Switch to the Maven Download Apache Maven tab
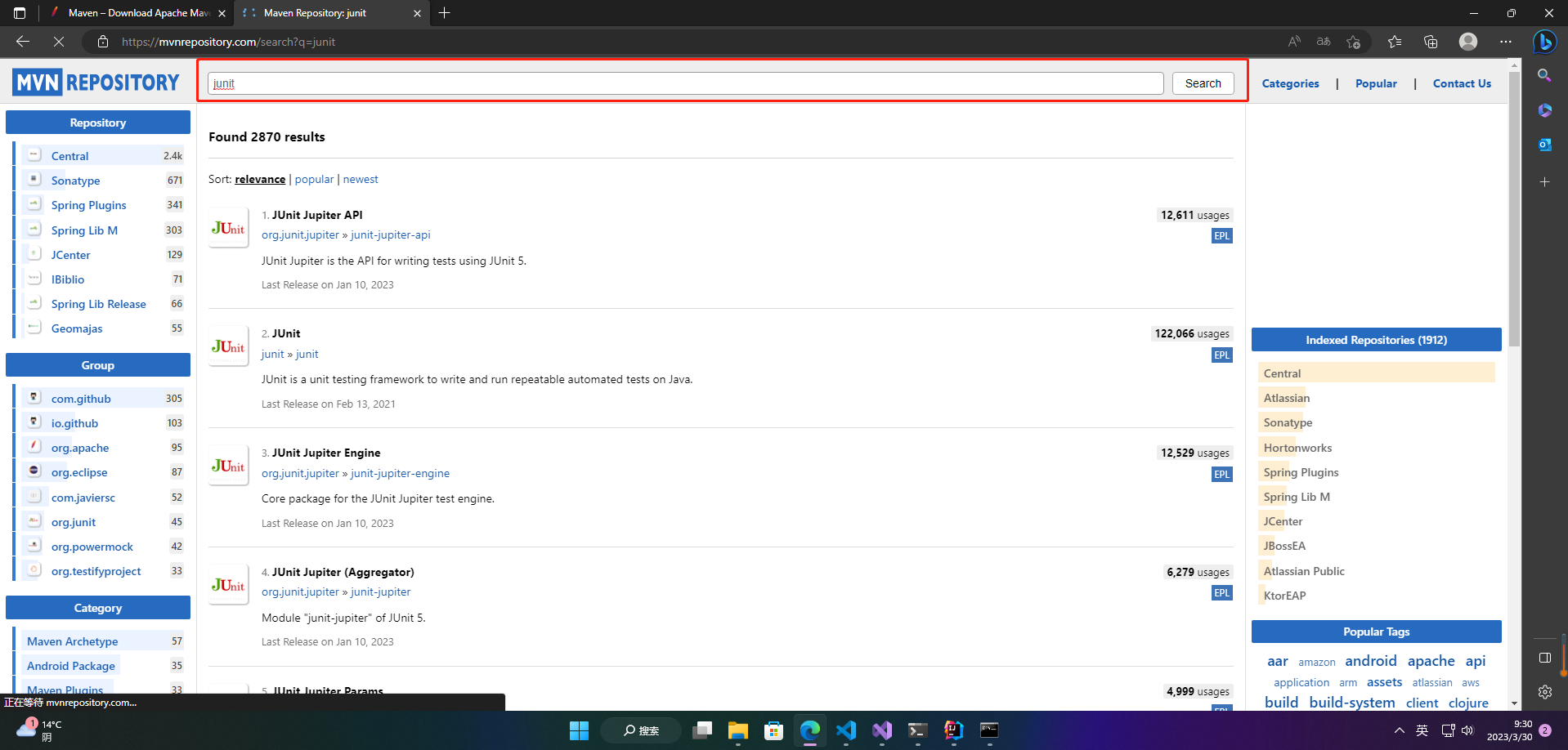Image resolution: width=1568 pixels, height=750 pixels. click(136, 13)
